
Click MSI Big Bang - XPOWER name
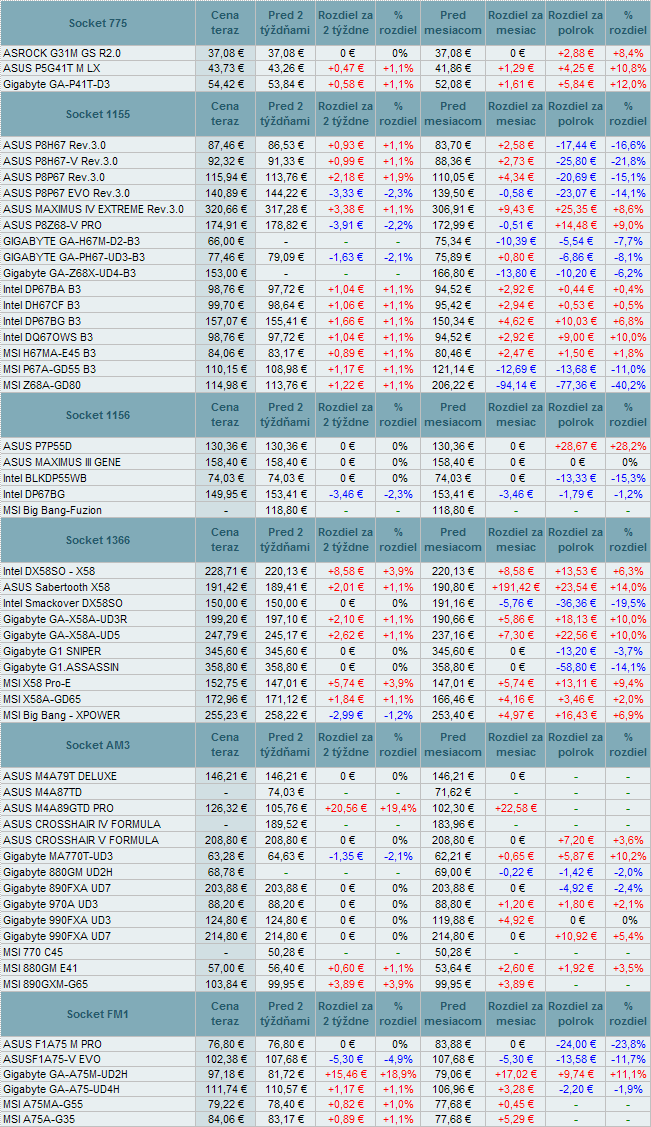61,714
